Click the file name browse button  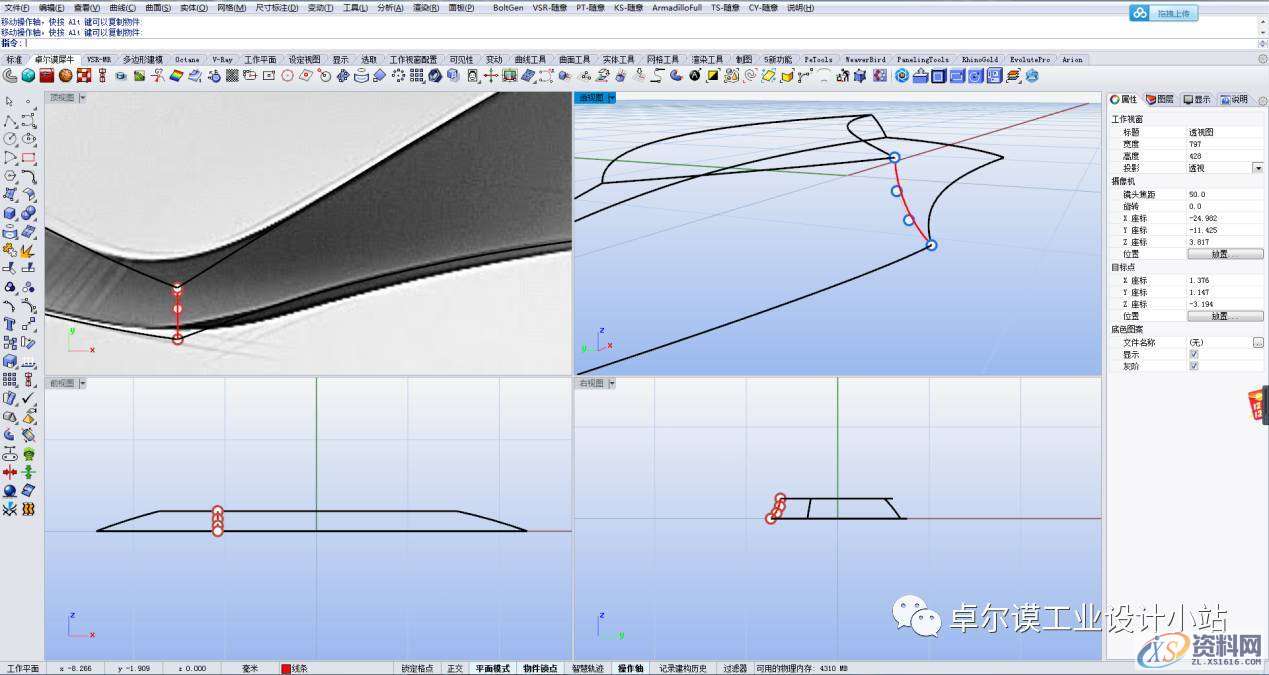(x=1257, y=342)
